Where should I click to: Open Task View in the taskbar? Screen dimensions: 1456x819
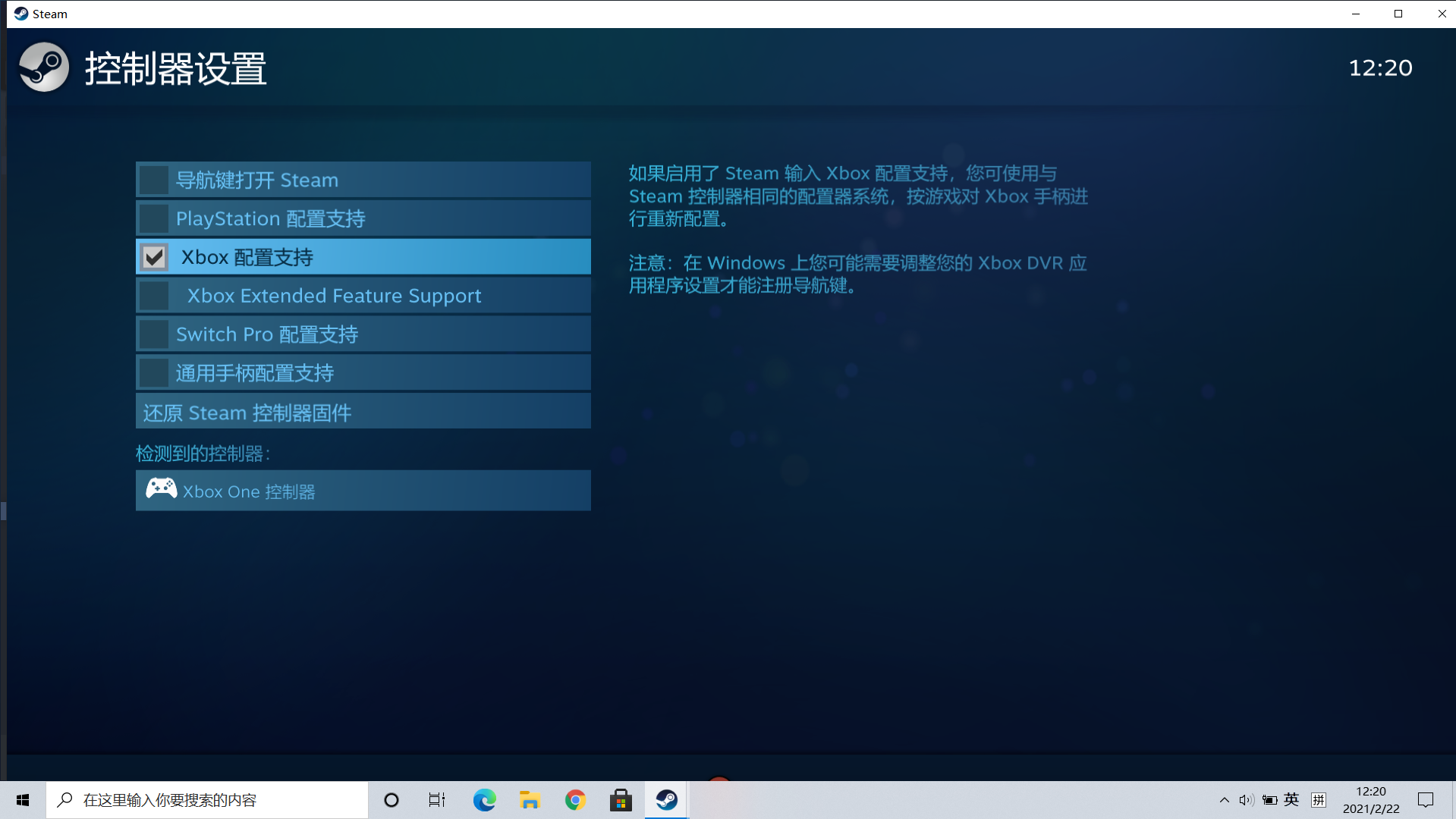[437, 800]
